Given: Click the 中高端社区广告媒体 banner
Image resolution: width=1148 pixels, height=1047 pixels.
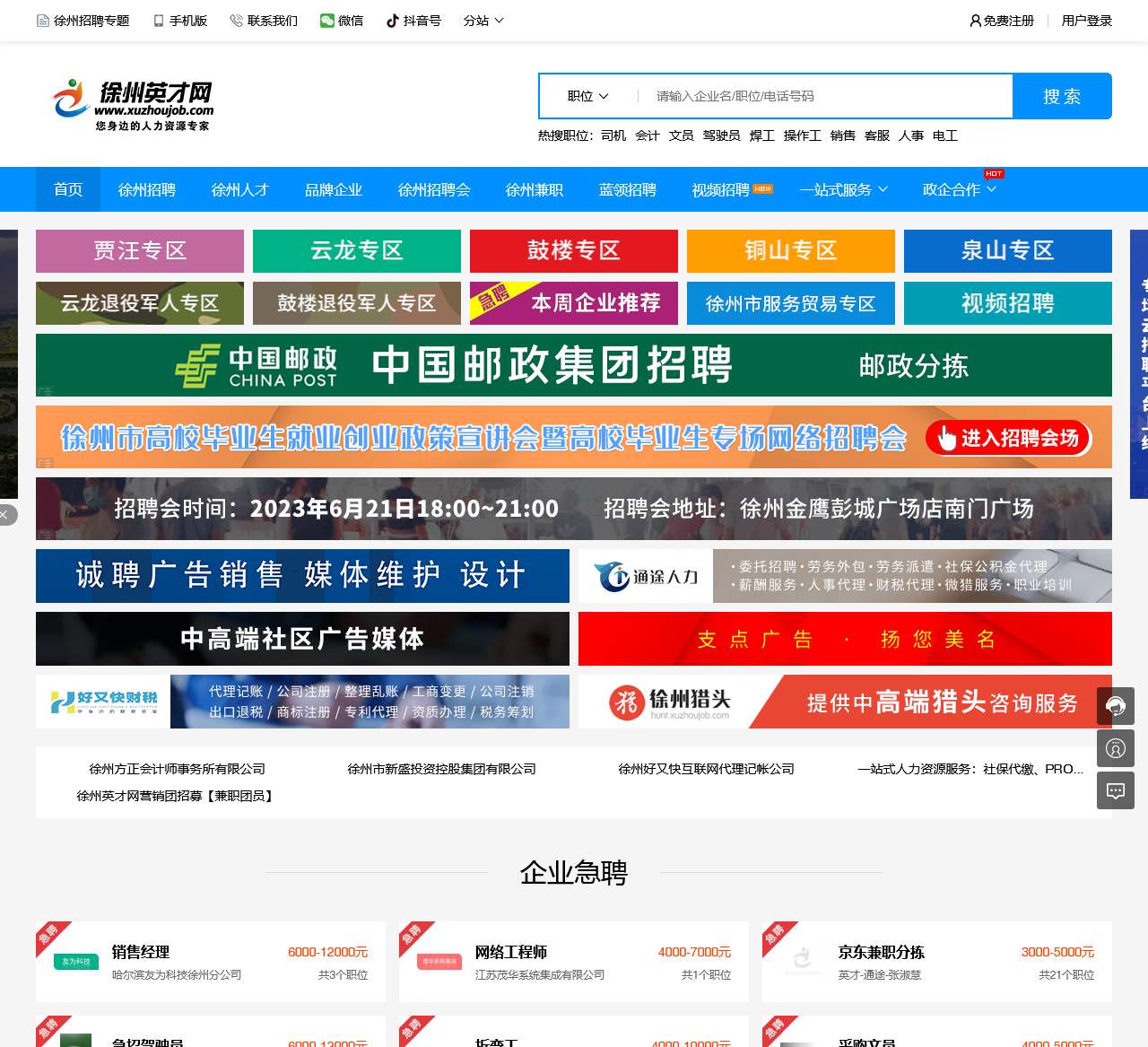Looking at the screenshot, I should [x=302, y=639].
